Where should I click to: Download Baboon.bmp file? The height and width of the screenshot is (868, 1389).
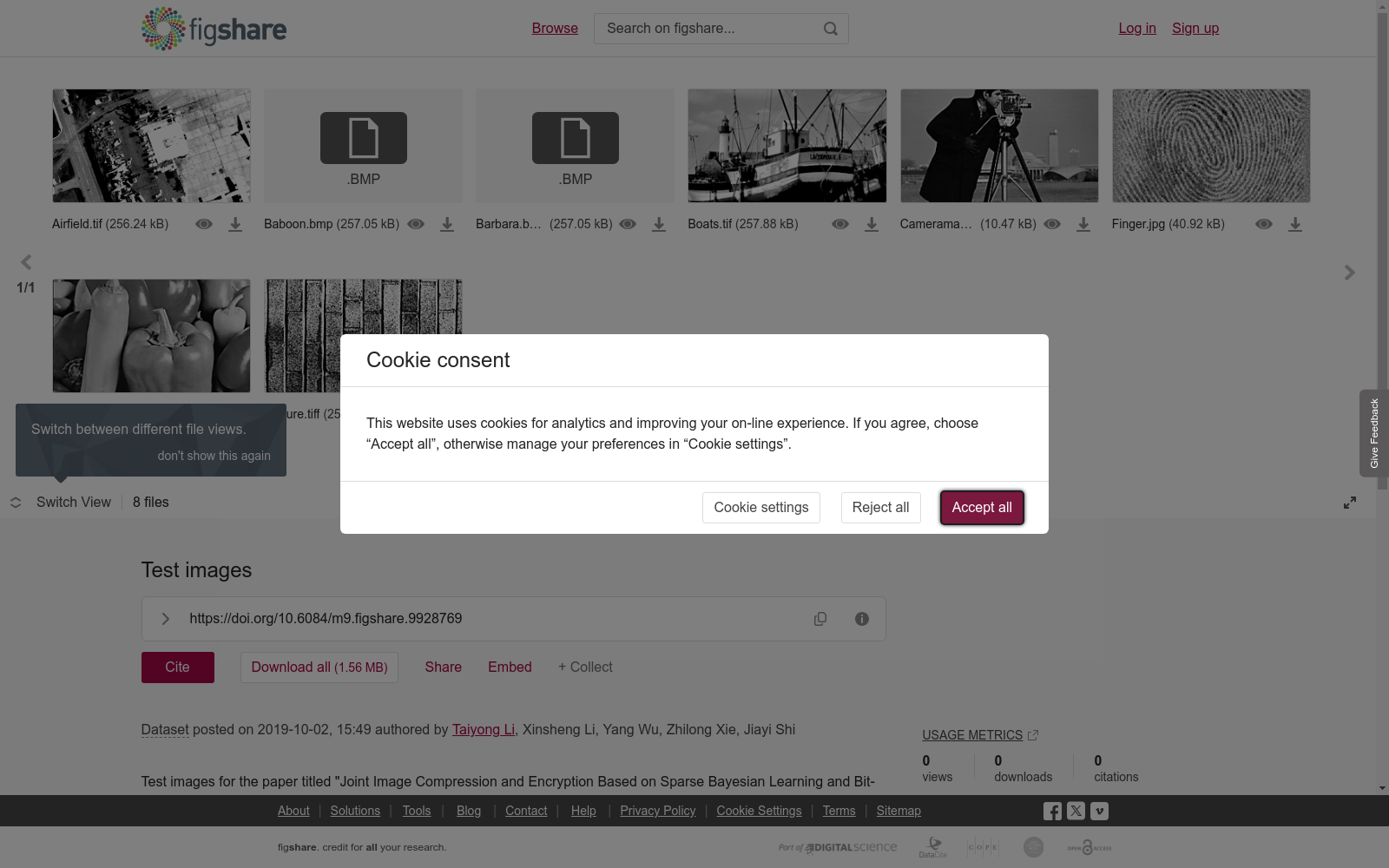coord(447,224)
